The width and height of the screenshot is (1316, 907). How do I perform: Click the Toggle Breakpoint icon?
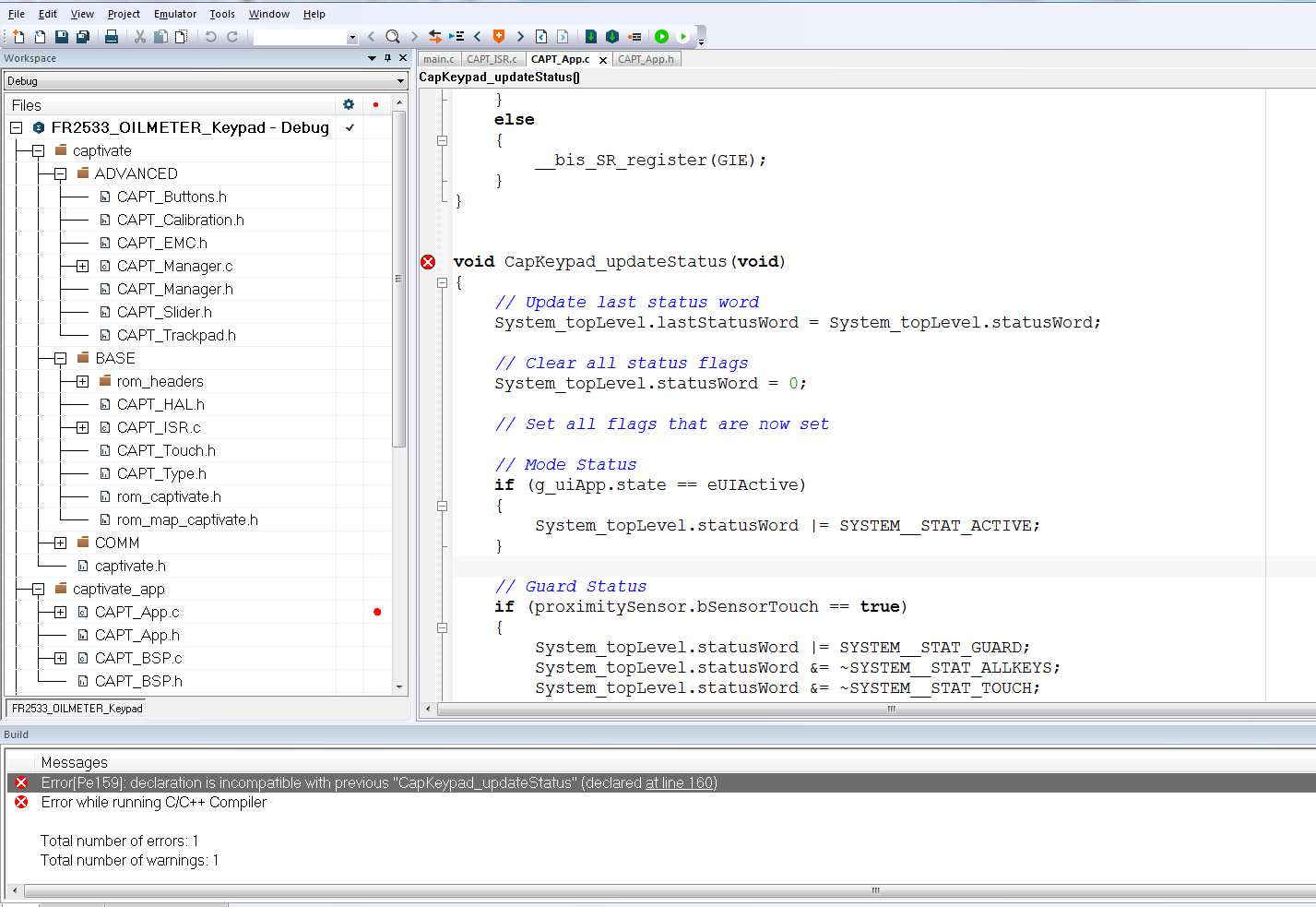pos(634,37)
